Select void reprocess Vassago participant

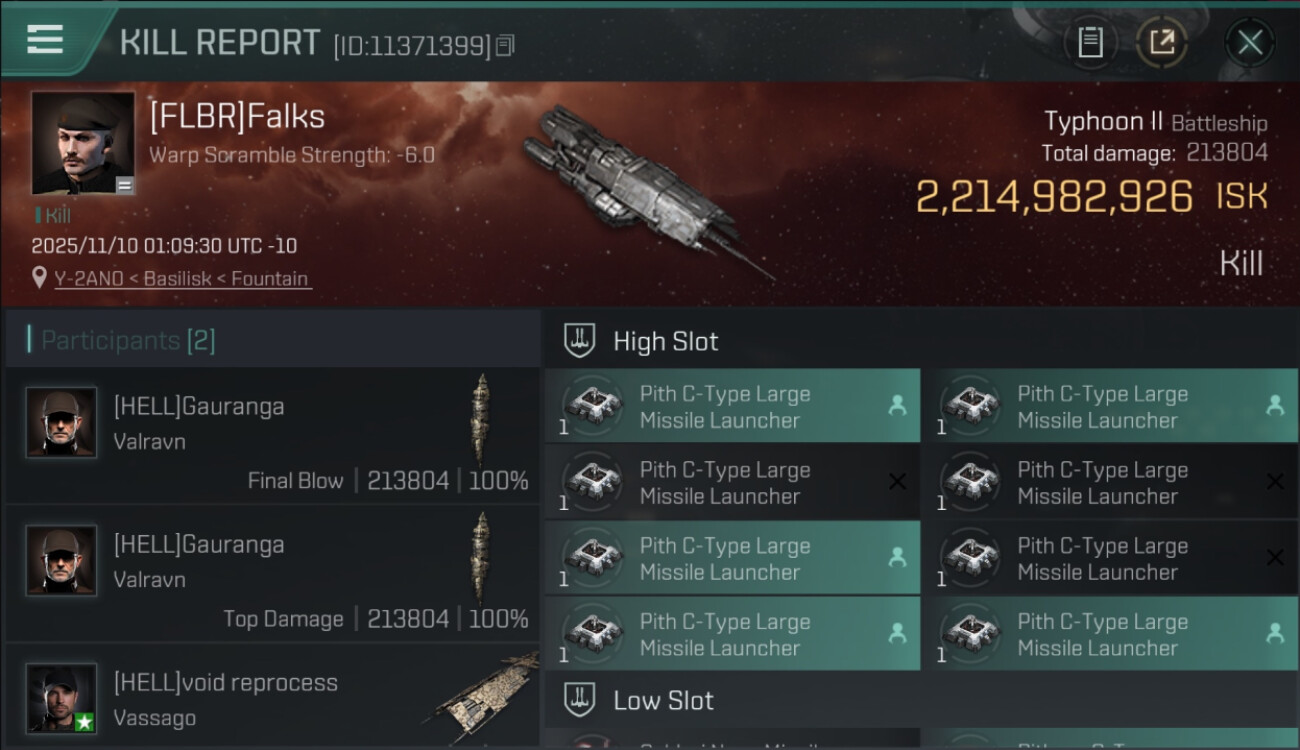click(x=272, y=700)
